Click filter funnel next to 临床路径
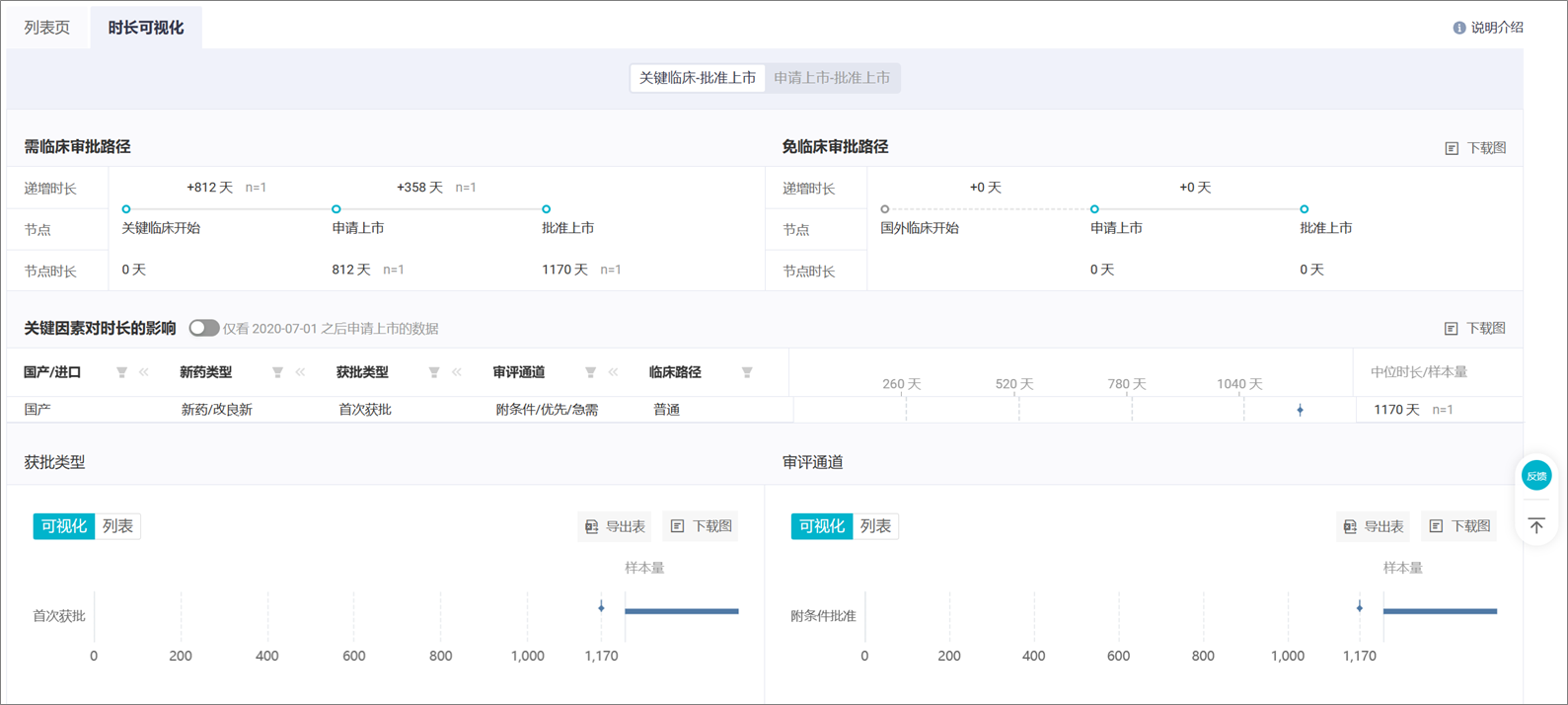Viewport: 1568px width, 705px height. pyautogui.click(x=747, y=372)
